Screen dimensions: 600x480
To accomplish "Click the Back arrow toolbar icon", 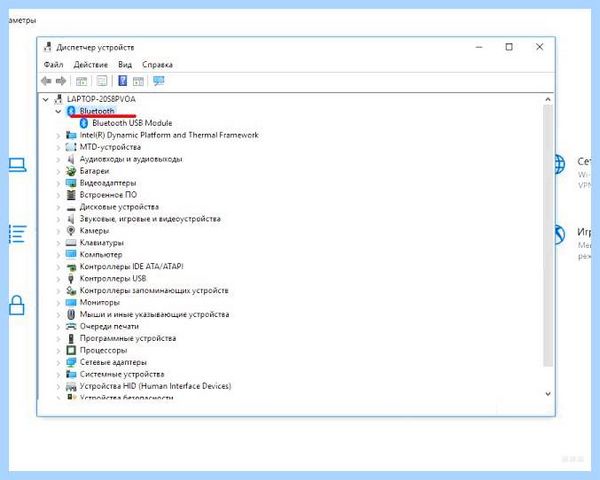I will (46, 81).
